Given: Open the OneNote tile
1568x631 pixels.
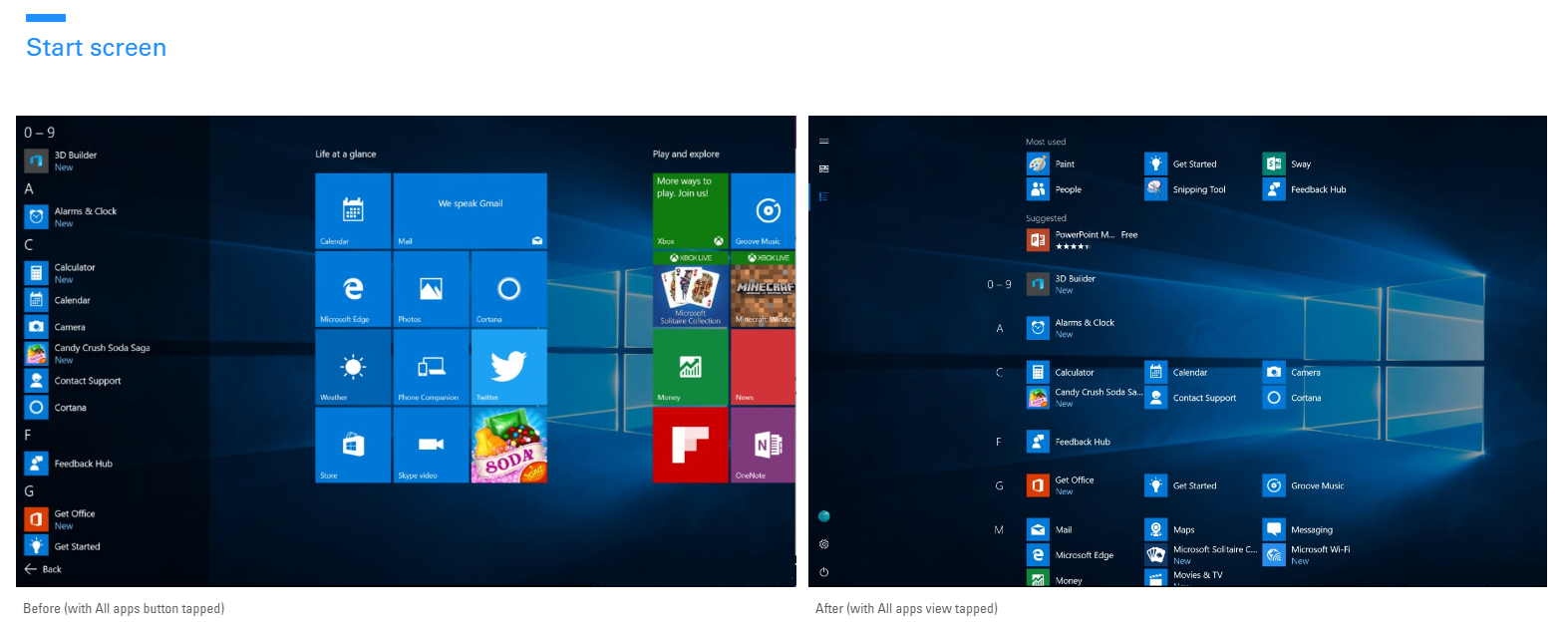Looking at the screenshot, I should pos(764,445).
